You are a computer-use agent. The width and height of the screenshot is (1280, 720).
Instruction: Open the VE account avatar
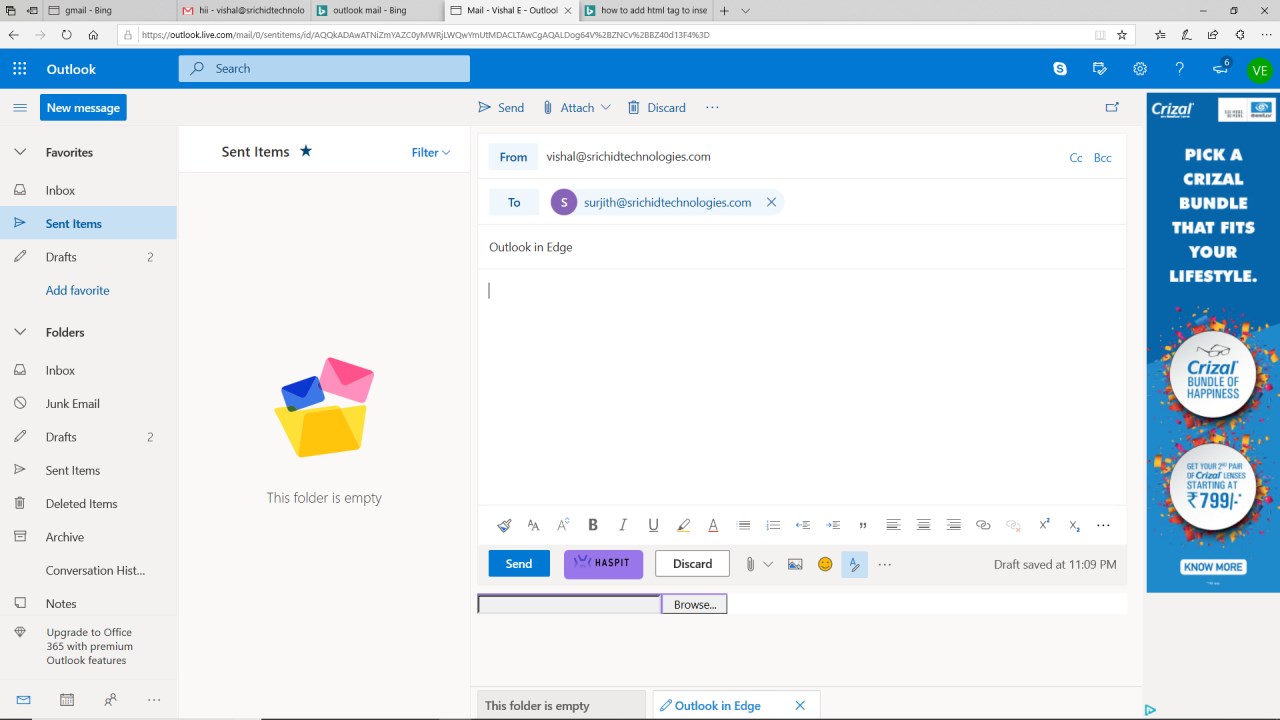tap(1260, 70)
